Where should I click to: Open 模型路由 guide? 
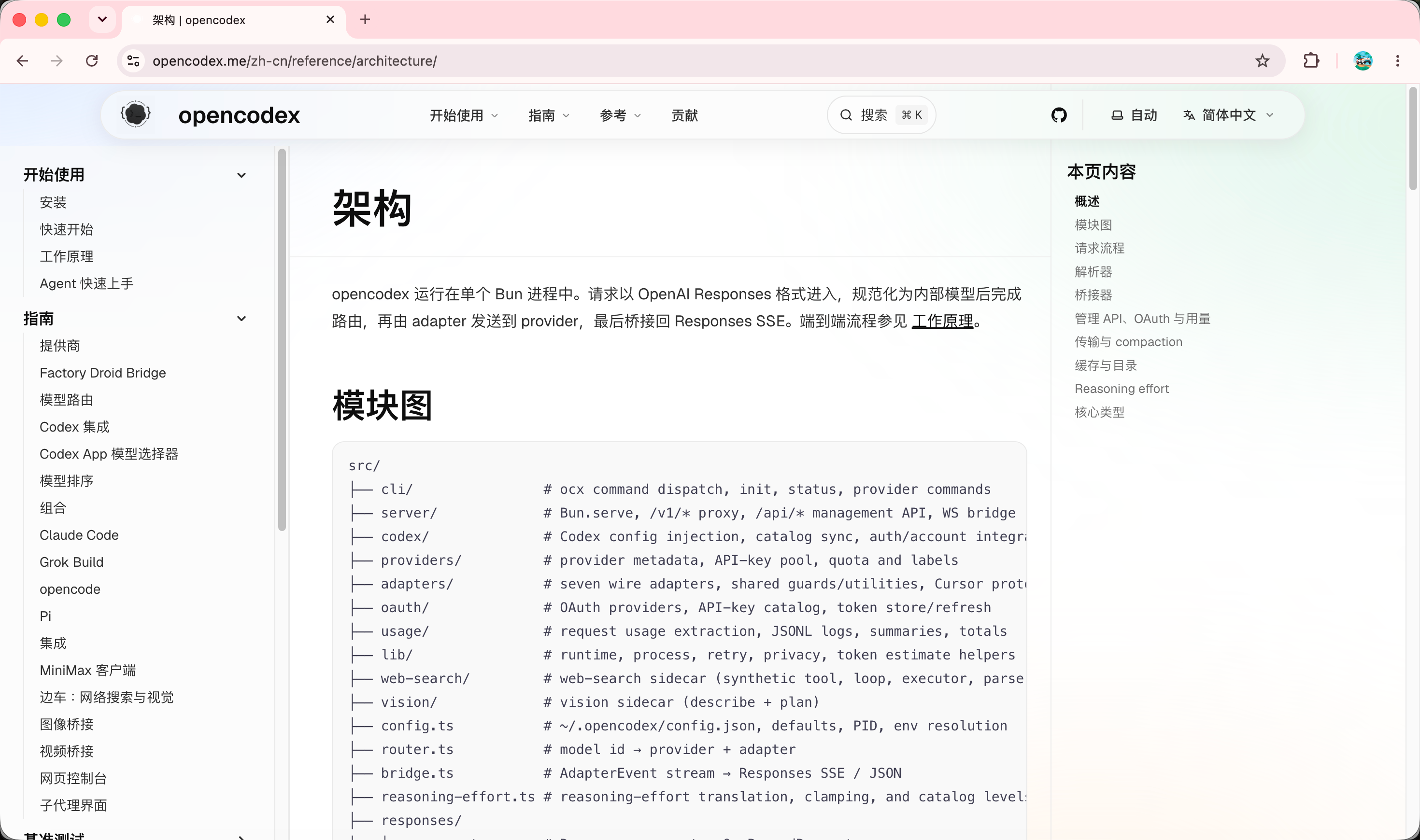66,400
